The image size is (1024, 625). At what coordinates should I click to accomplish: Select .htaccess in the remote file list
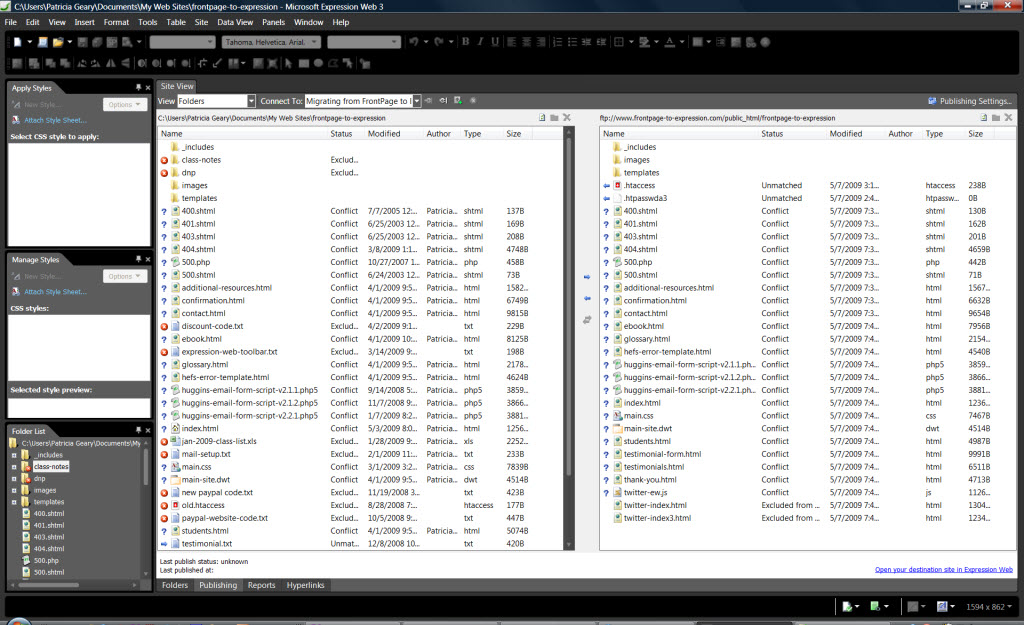pyautogui.click(x=639, y=185)
